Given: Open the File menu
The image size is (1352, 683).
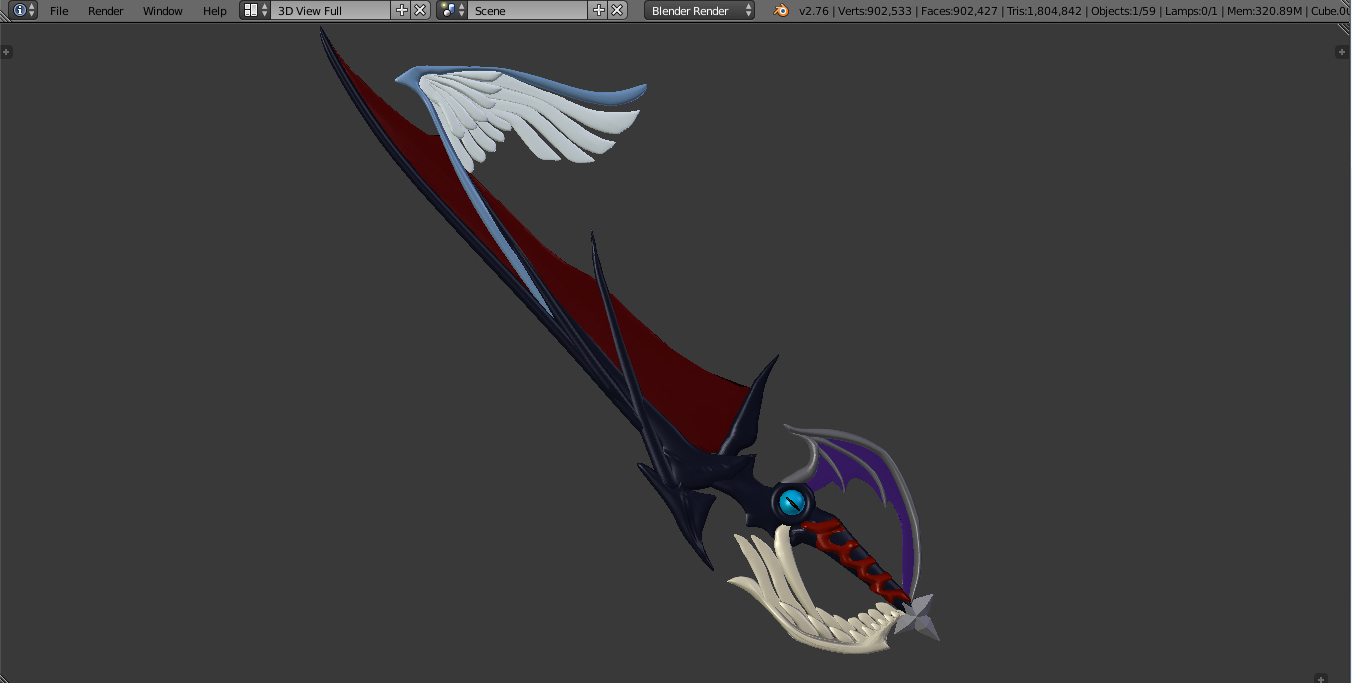Looking at the screenshot, I should click(x=59, y=11).
